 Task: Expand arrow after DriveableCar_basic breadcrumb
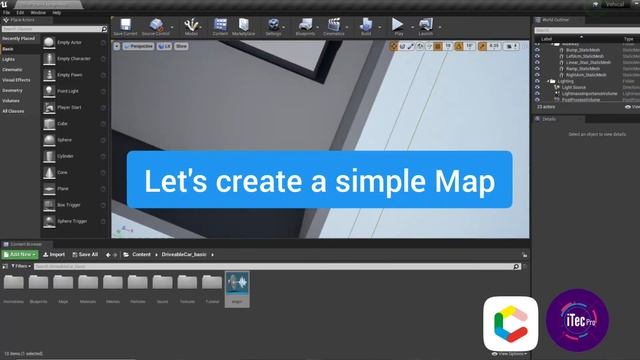click(212, 255)
